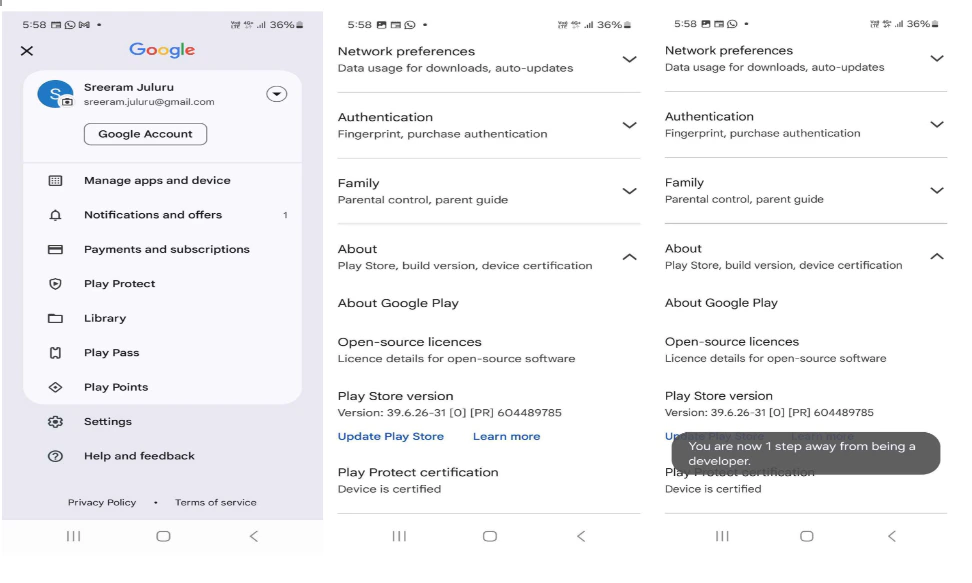
Task: Close the Google account menu with X
Action: pos(27,51)
